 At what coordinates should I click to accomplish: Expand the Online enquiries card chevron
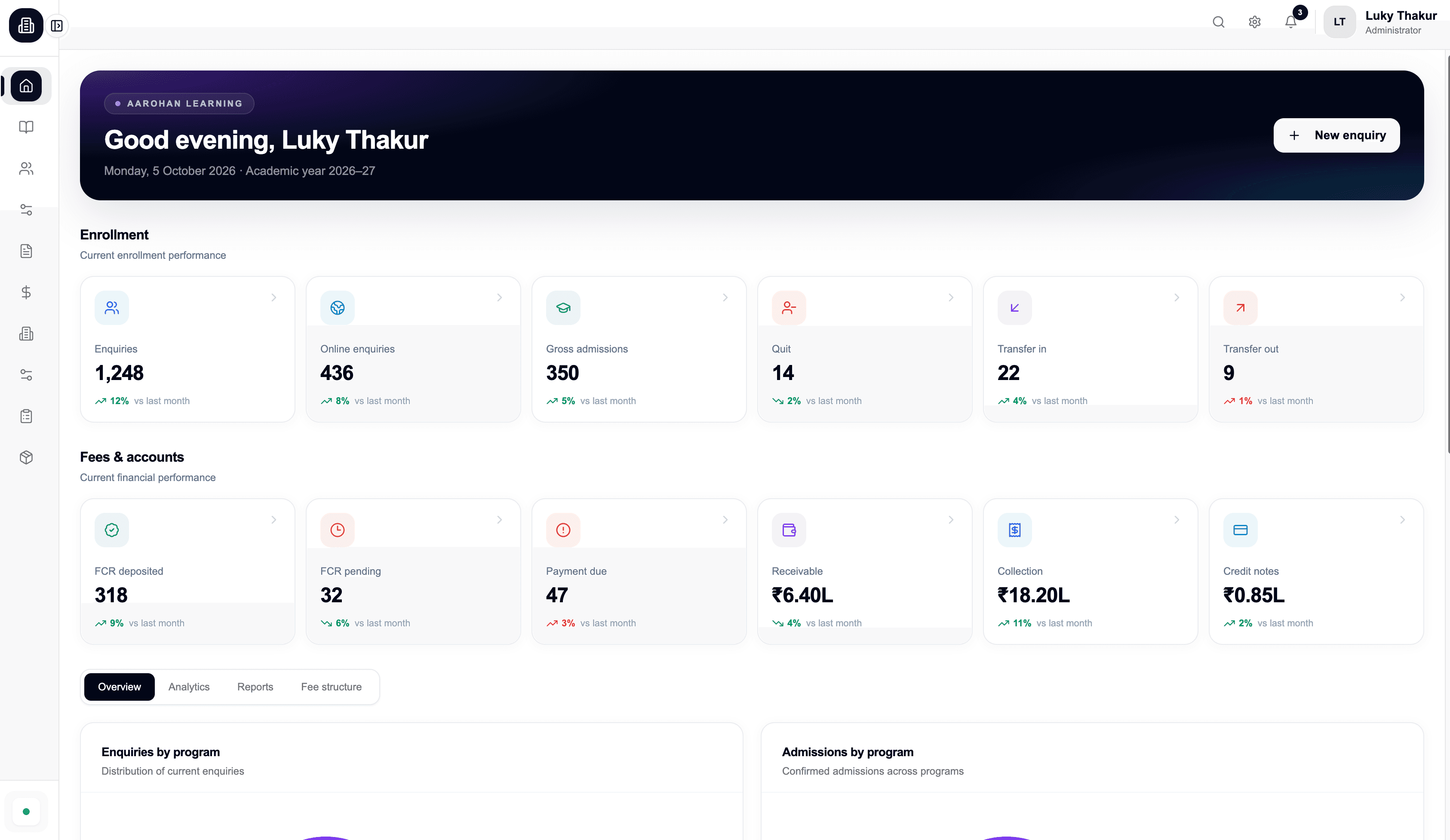click(x=499, y=297)
